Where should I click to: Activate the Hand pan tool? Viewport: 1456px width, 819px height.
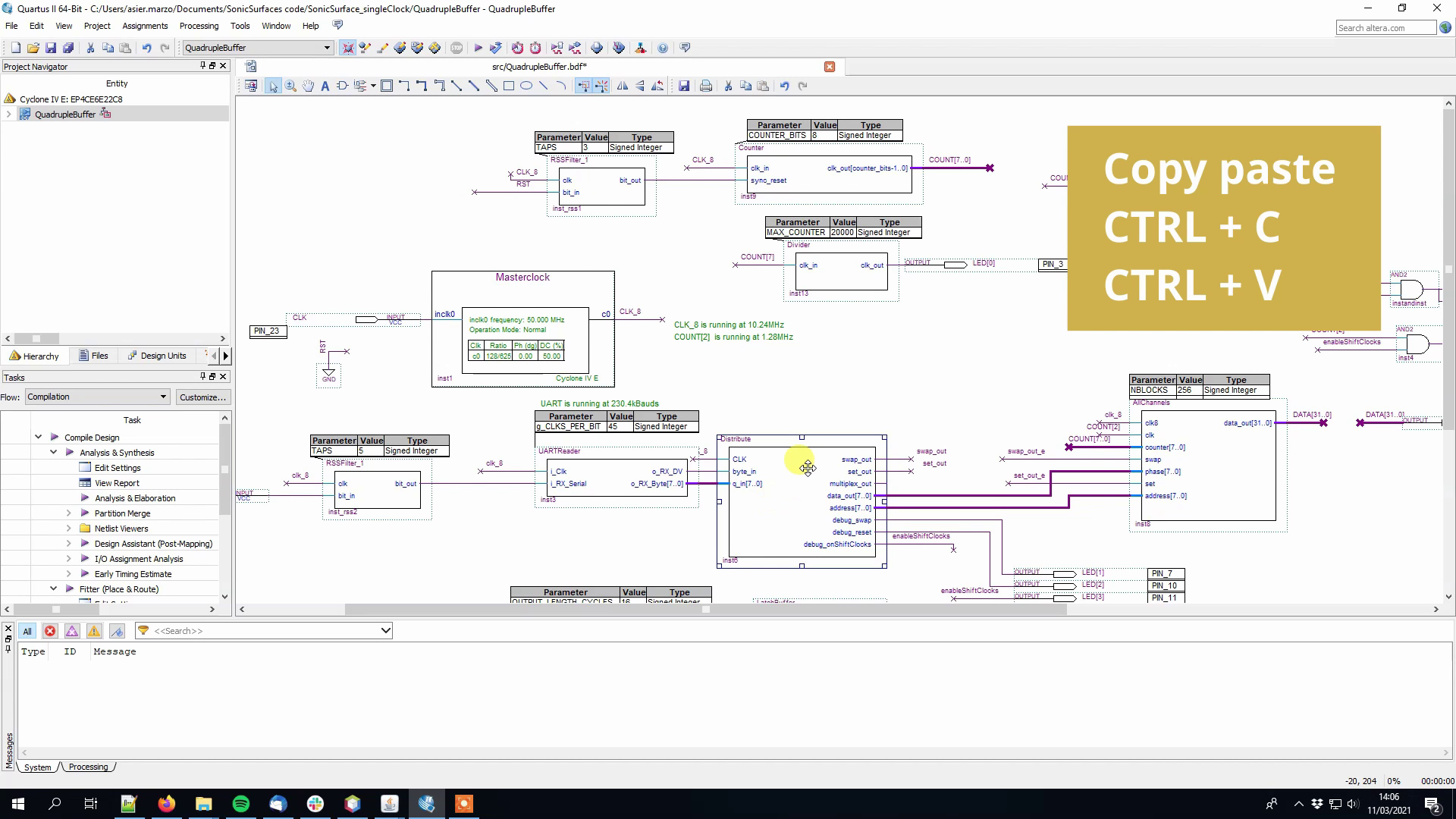pyautogui.click(x=308, y=86)
